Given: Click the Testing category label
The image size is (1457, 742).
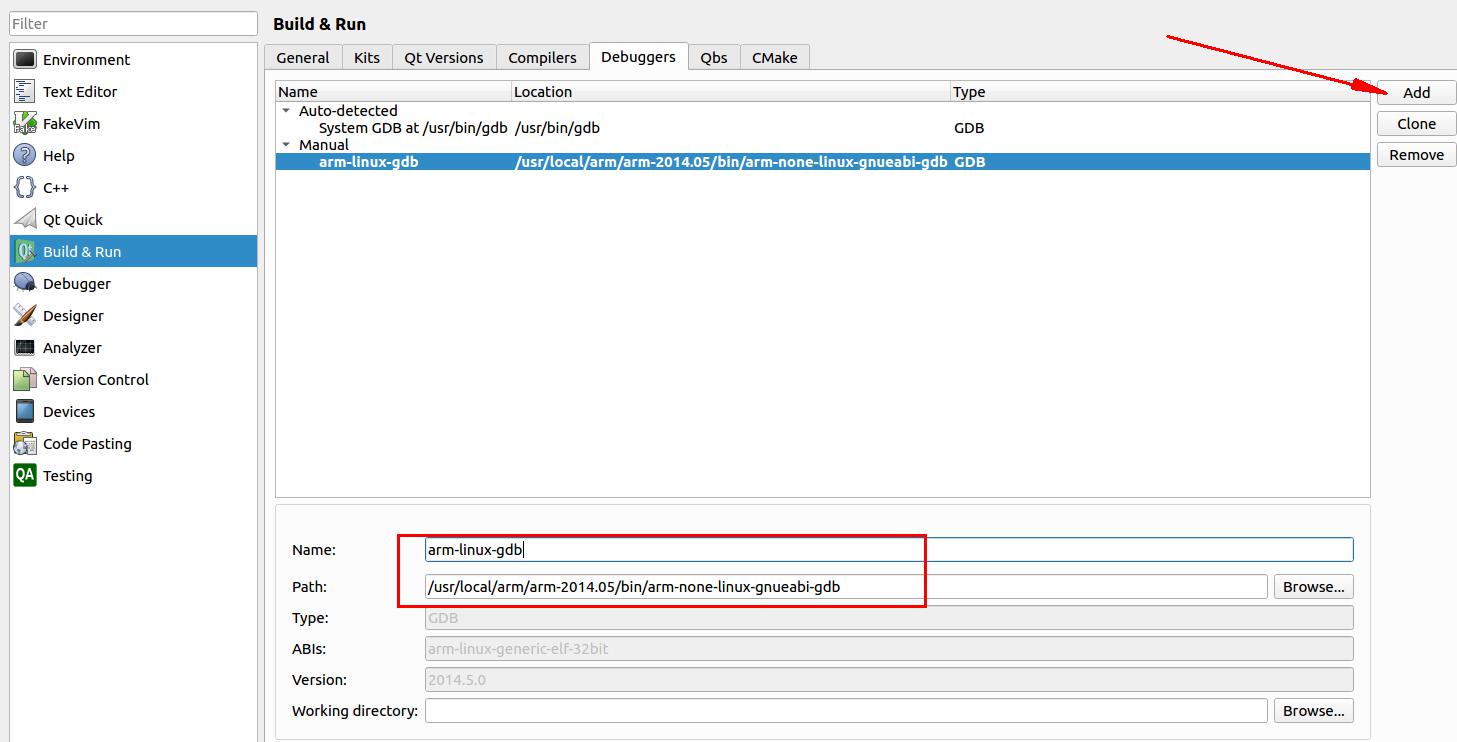Looking at the screenshot, I should [67, 476].
